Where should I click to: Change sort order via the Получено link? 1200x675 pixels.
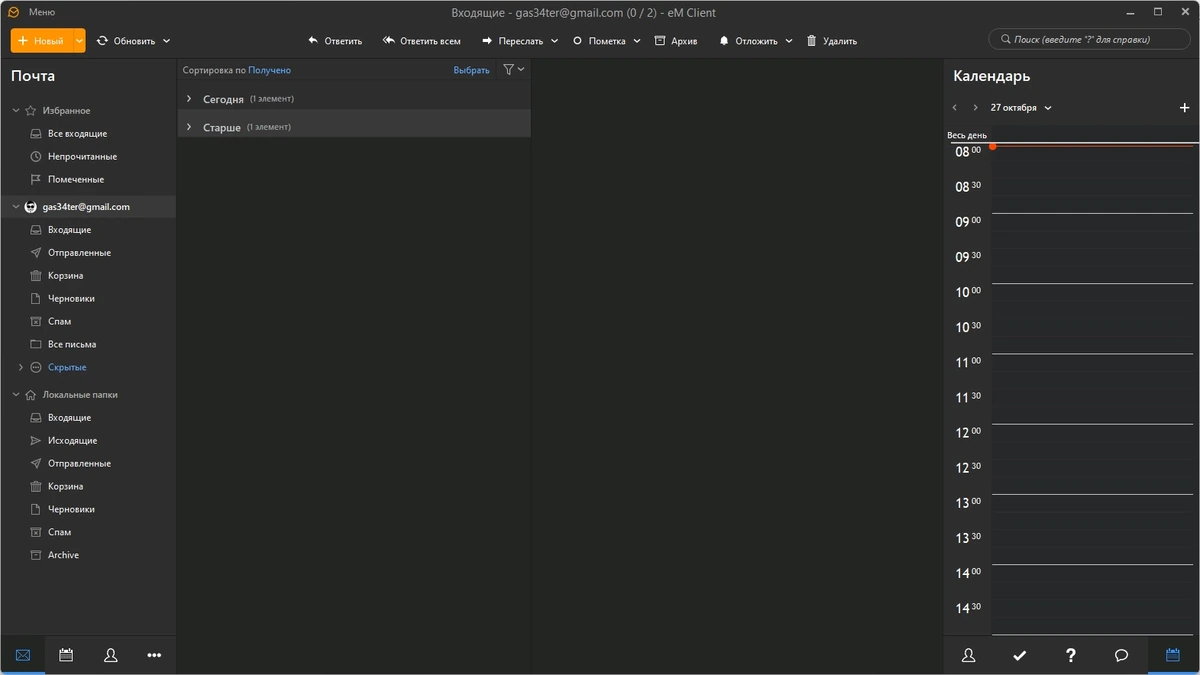point(269,71)
